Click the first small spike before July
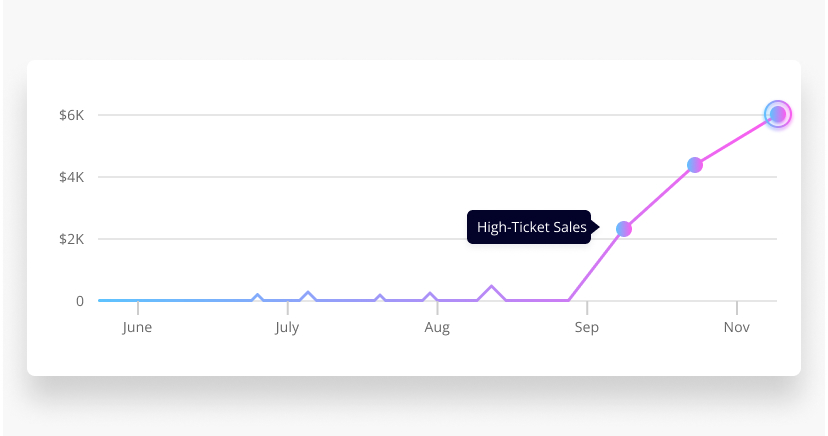 pyautogui.click(x=258, y=296)
